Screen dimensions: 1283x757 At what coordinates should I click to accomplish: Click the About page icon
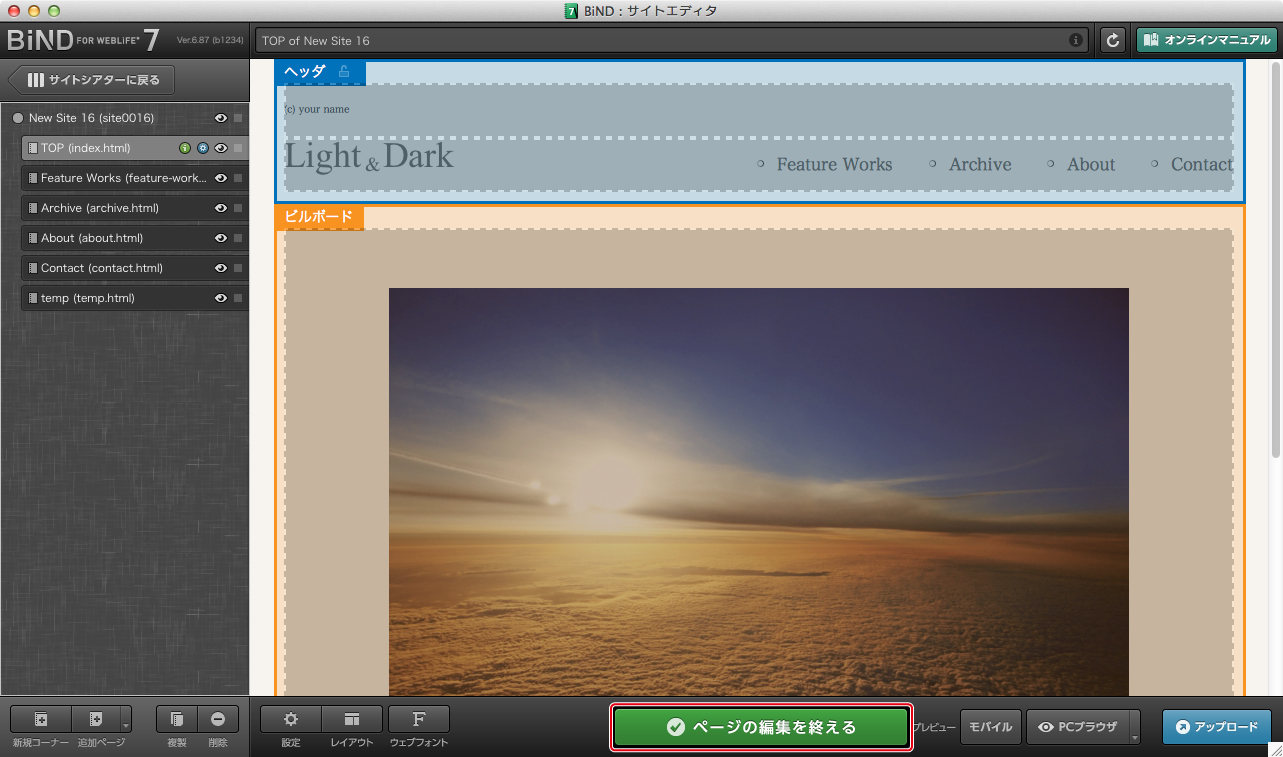tap(33, 238)
